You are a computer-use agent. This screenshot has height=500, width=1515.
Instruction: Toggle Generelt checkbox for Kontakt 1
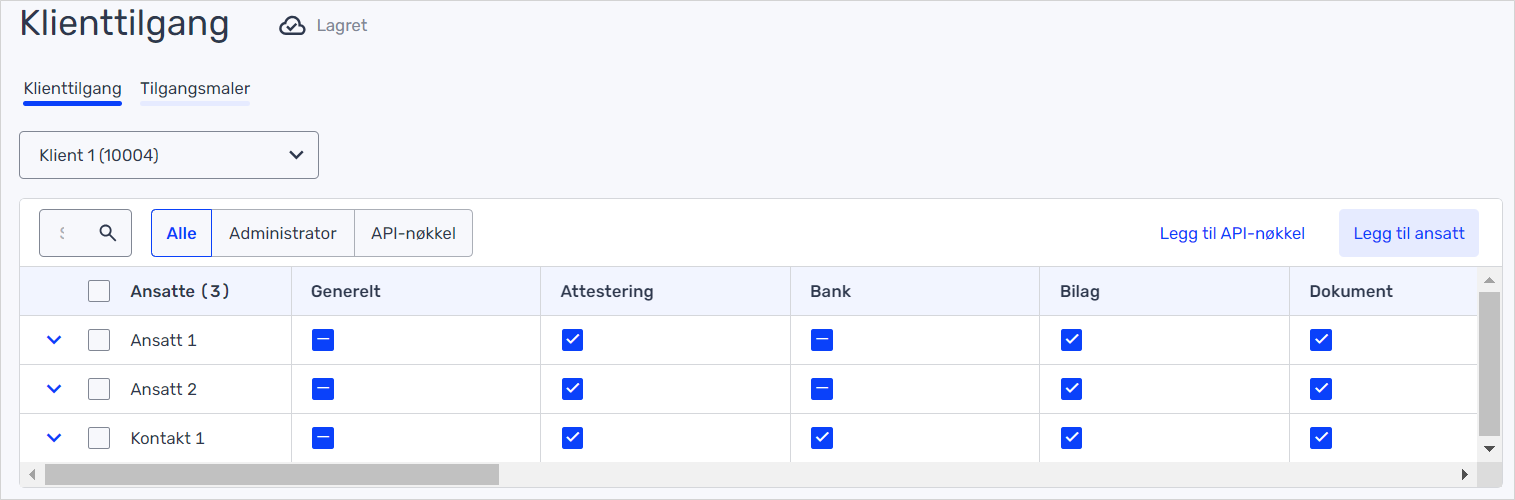coord(323,438)
